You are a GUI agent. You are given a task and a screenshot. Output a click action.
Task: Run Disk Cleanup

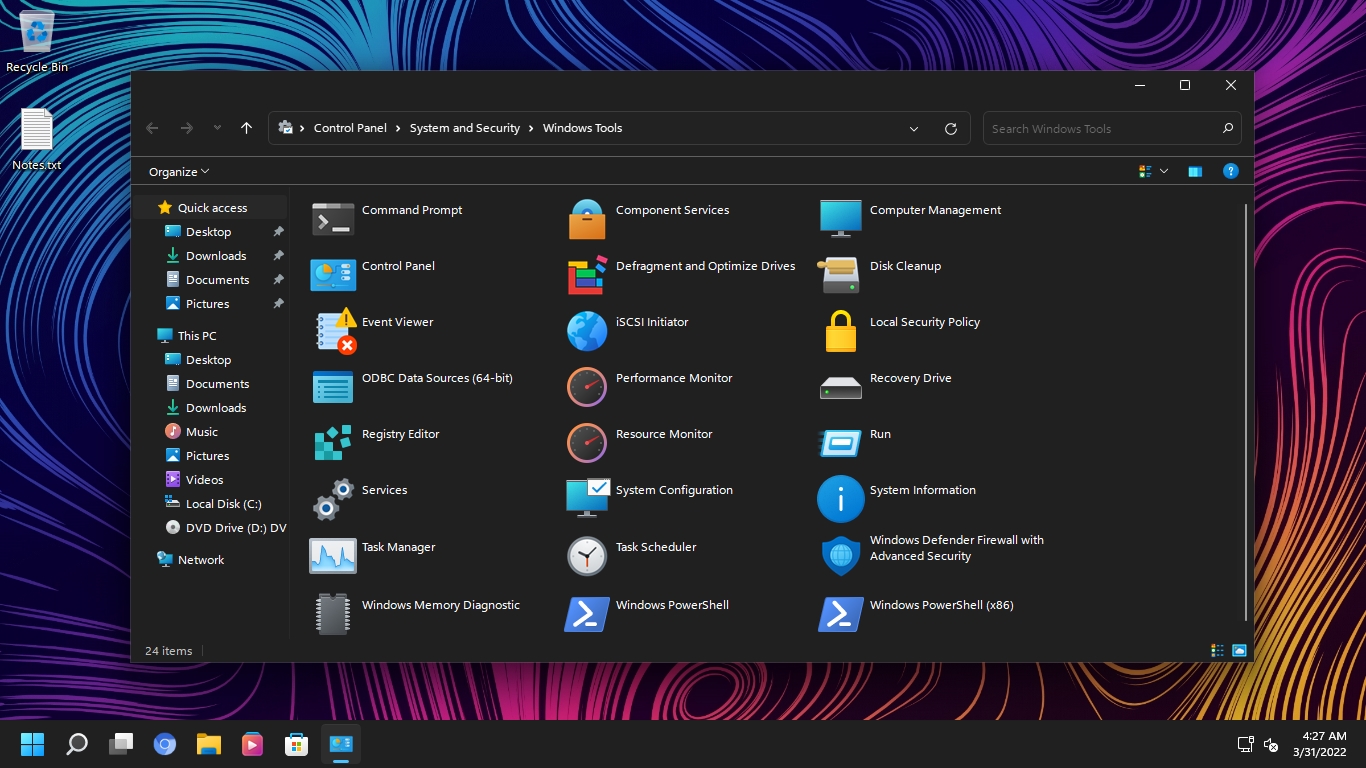coord(905,266)
